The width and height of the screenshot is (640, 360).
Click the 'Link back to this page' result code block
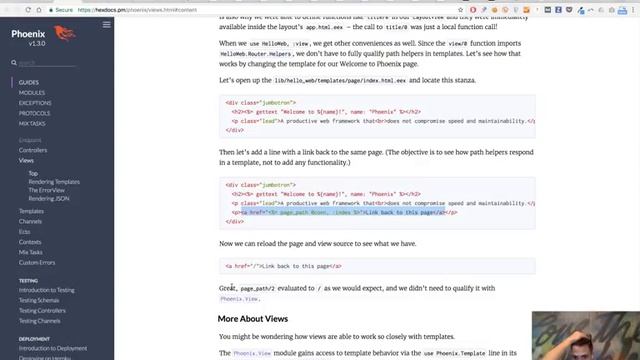(x=377, y=266)
